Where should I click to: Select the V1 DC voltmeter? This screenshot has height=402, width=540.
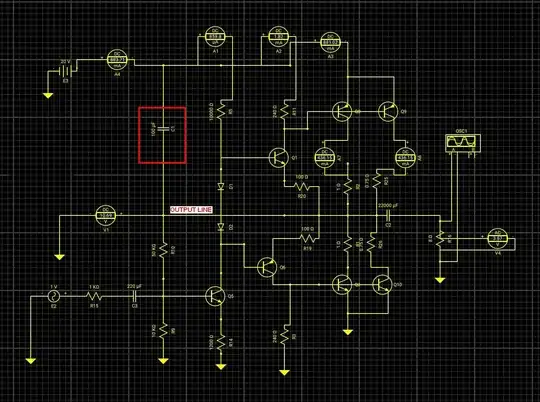[x=106, y=216]
